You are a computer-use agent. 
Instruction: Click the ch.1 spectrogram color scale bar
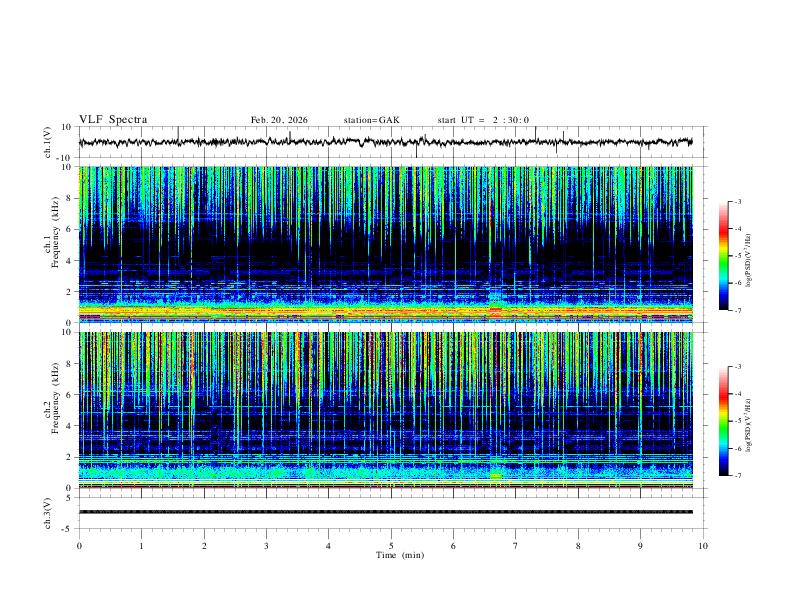tap(724, 256)
